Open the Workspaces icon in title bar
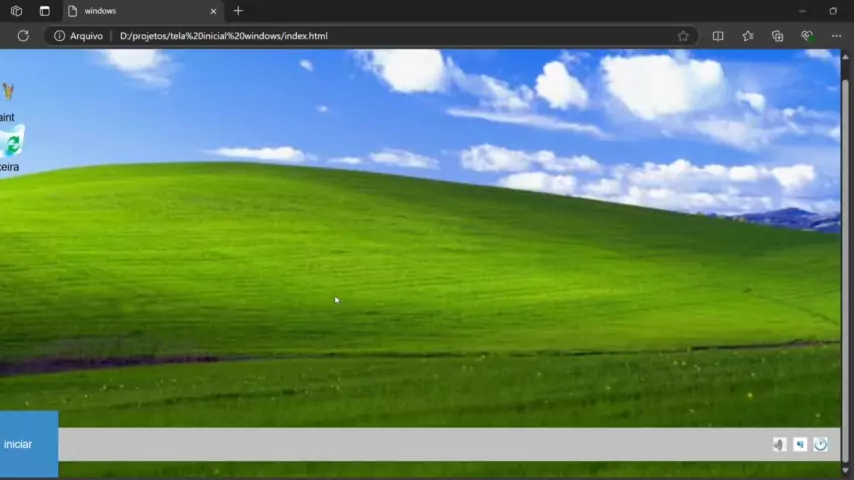Image resolution: width=854 pixels, height=480 pixels. pyautogui.click(x=16, y=11)
